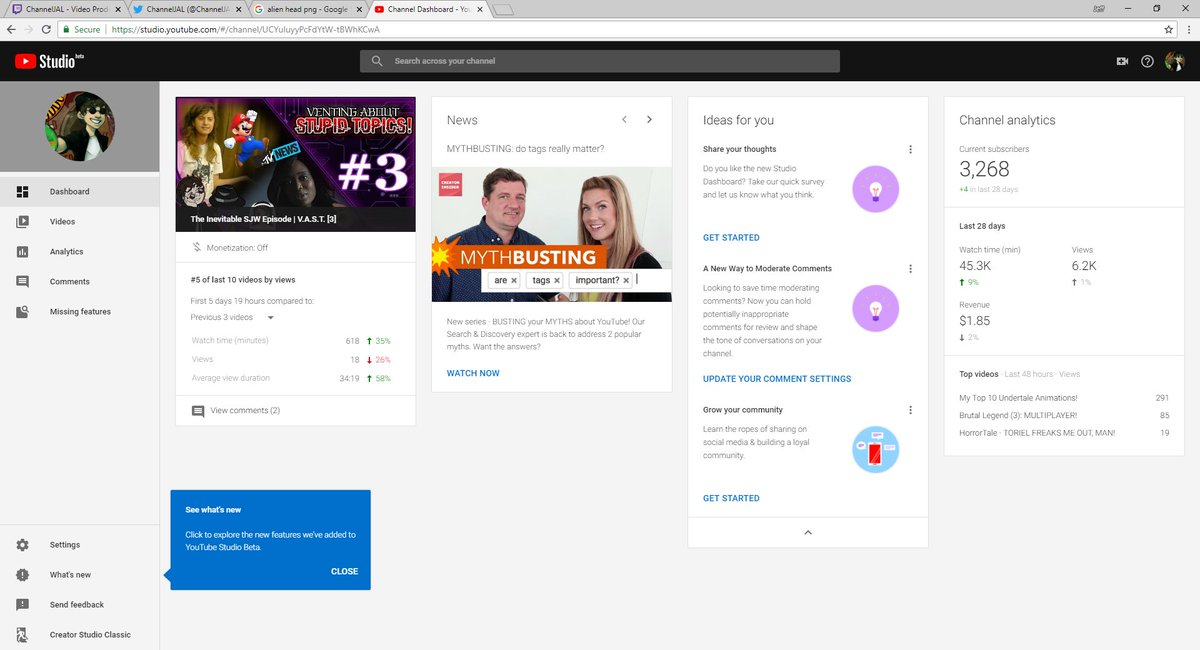This screenshot has height=650, width=1200.
Task: Click GET STARTED under Grow your community
Action: click(x=731, y=498)
